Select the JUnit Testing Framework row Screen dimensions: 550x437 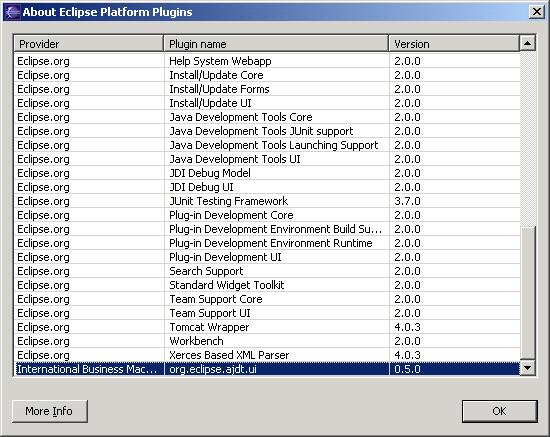point(267,201)
